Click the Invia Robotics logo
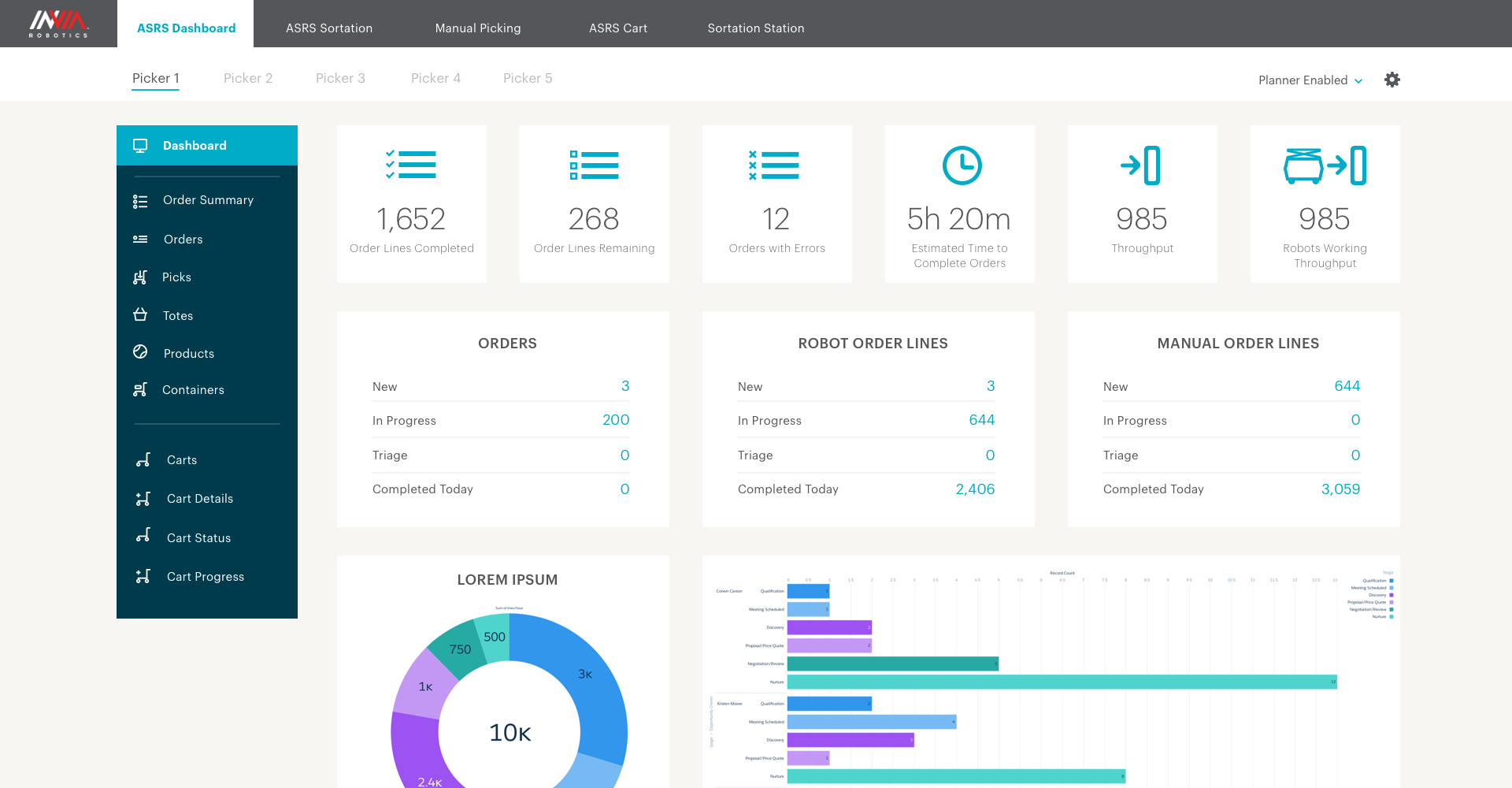 click(58, 24)
